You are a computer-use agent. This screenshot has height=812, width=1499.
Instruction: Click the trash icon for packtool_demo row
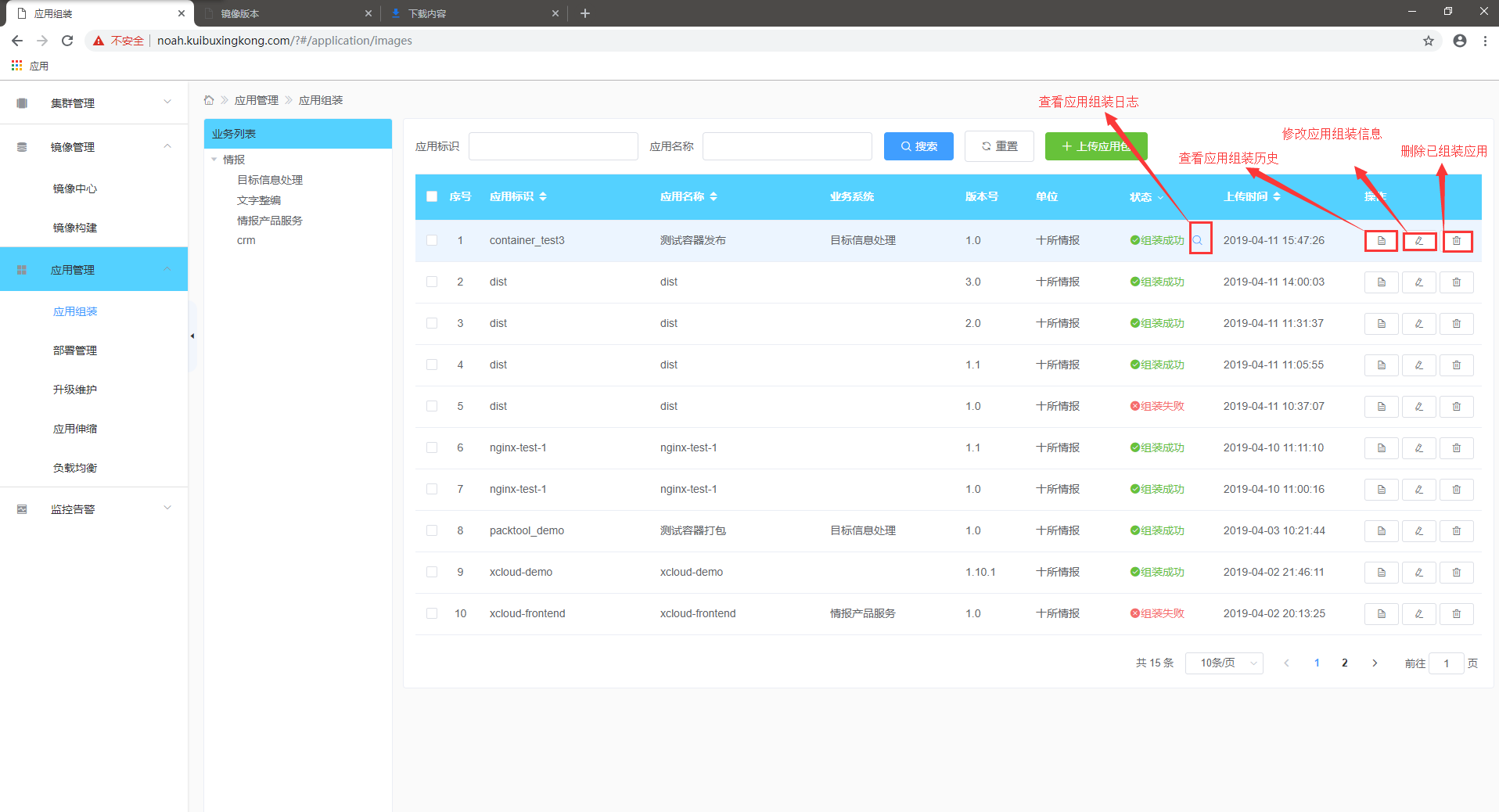pyautogui.click(x=1456, y=531)
